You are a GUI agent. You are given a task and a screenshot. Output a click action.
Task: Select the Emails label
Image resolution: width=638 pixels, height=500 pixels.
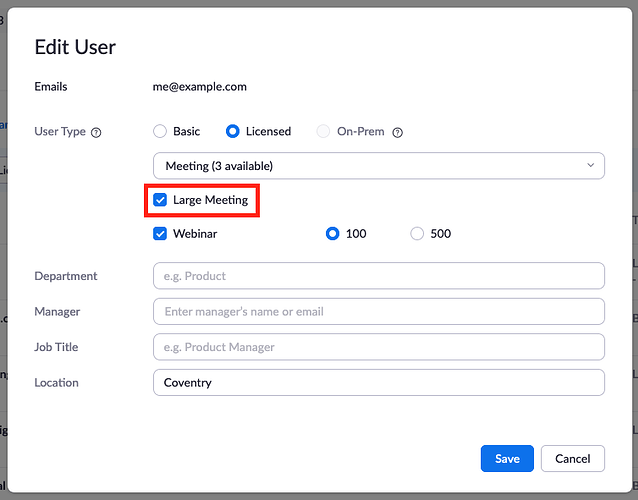click(x=51, y=87)
